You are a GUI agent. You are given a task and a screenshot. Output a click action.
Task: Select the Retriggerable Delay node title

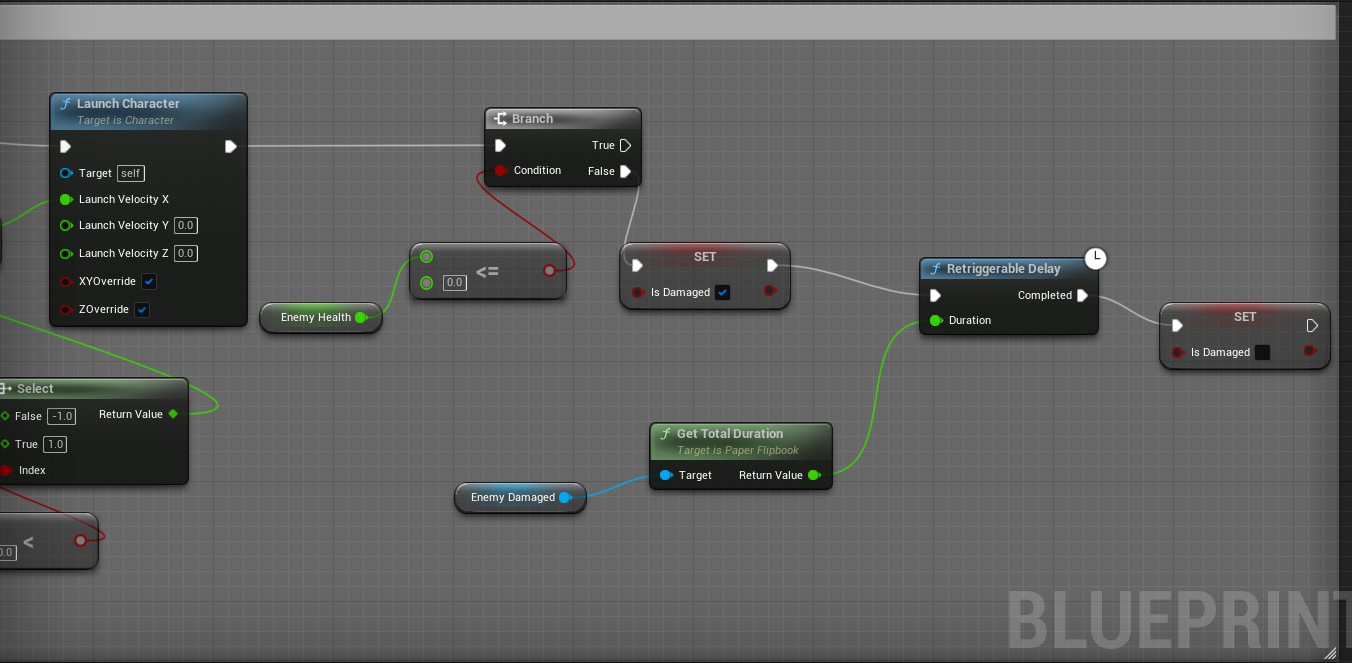(1003, 269)
